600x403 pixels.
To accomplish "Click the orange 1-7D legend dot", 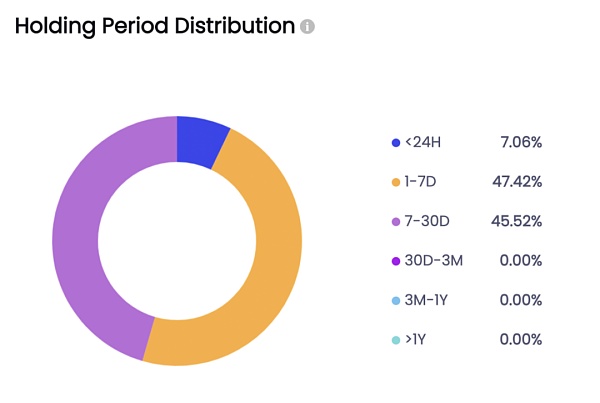I will [396, 182].
